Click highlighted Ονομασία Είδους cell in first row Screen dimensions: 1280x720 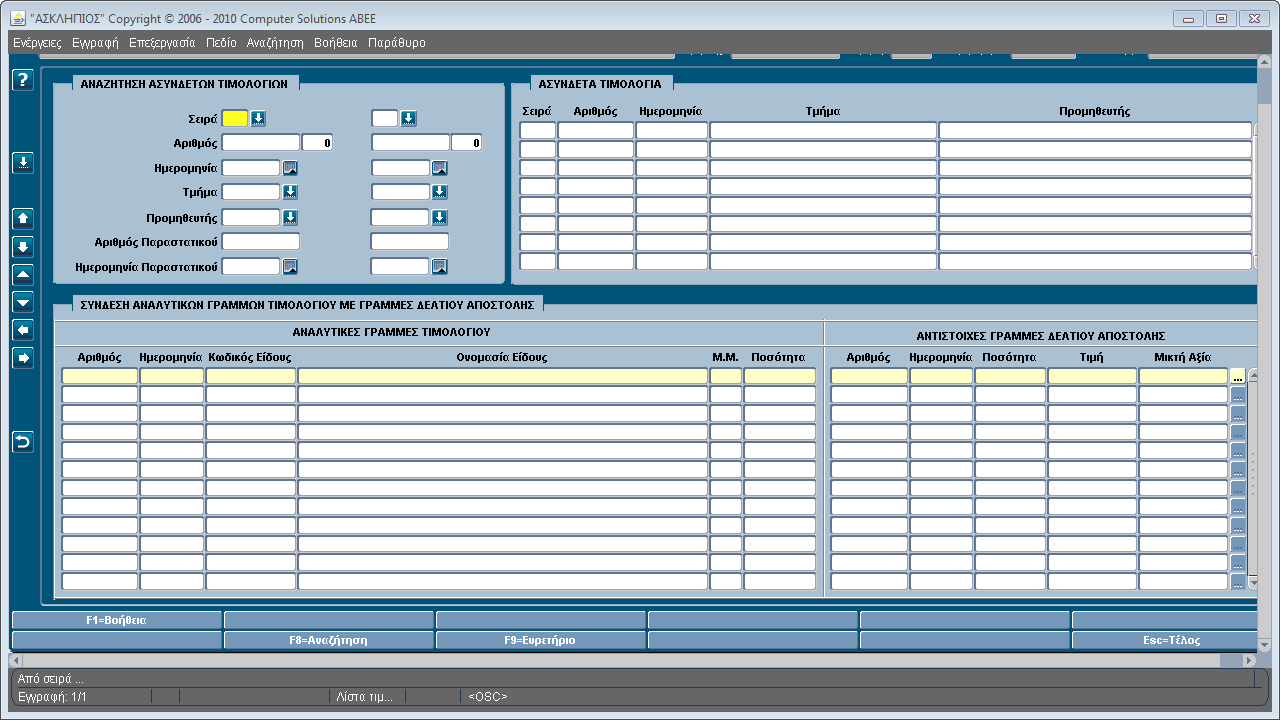502,376
